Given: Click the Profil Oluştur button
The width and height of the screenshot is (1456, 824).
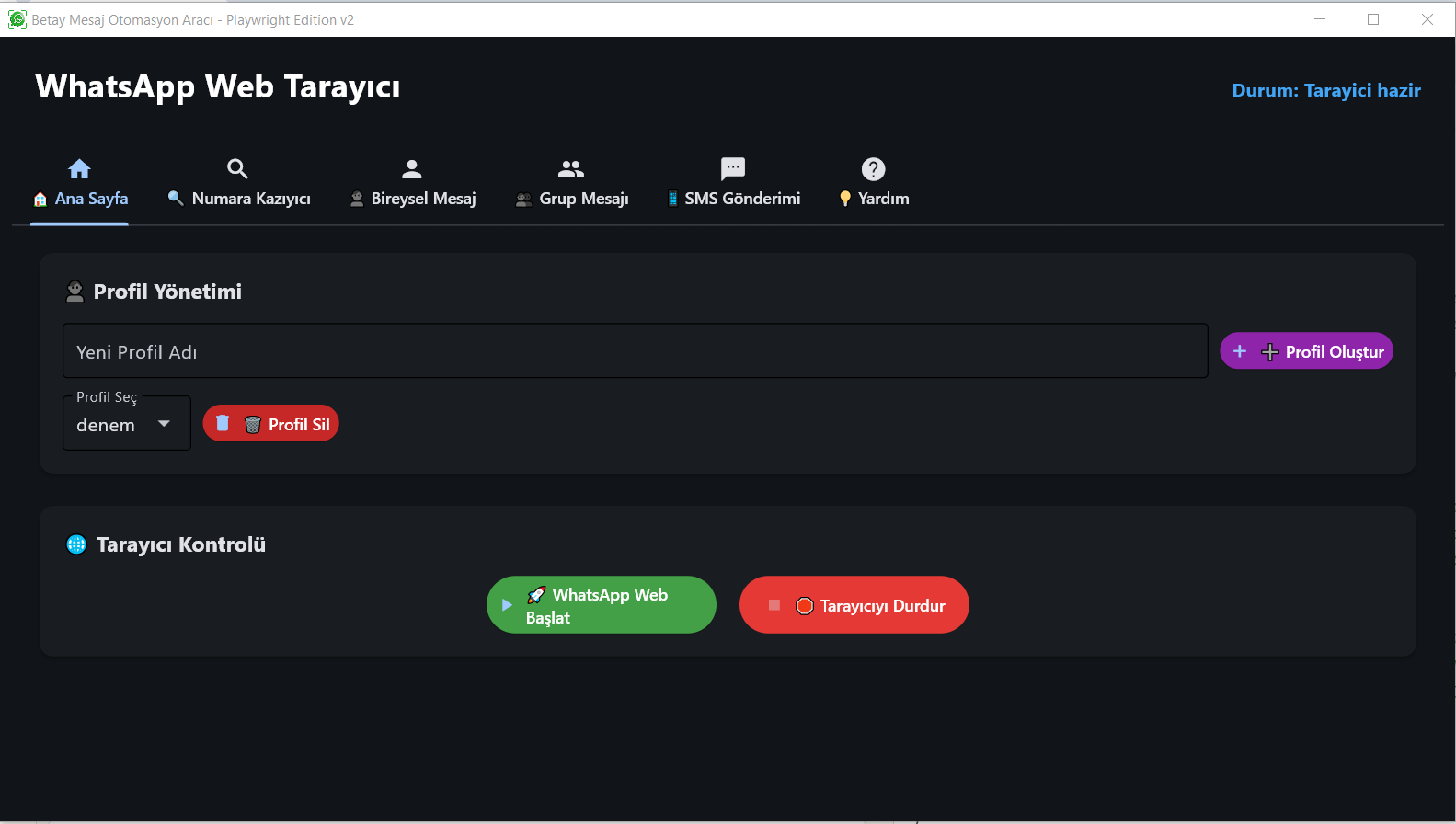Looking at the screenshot, I should [1306, 351].
